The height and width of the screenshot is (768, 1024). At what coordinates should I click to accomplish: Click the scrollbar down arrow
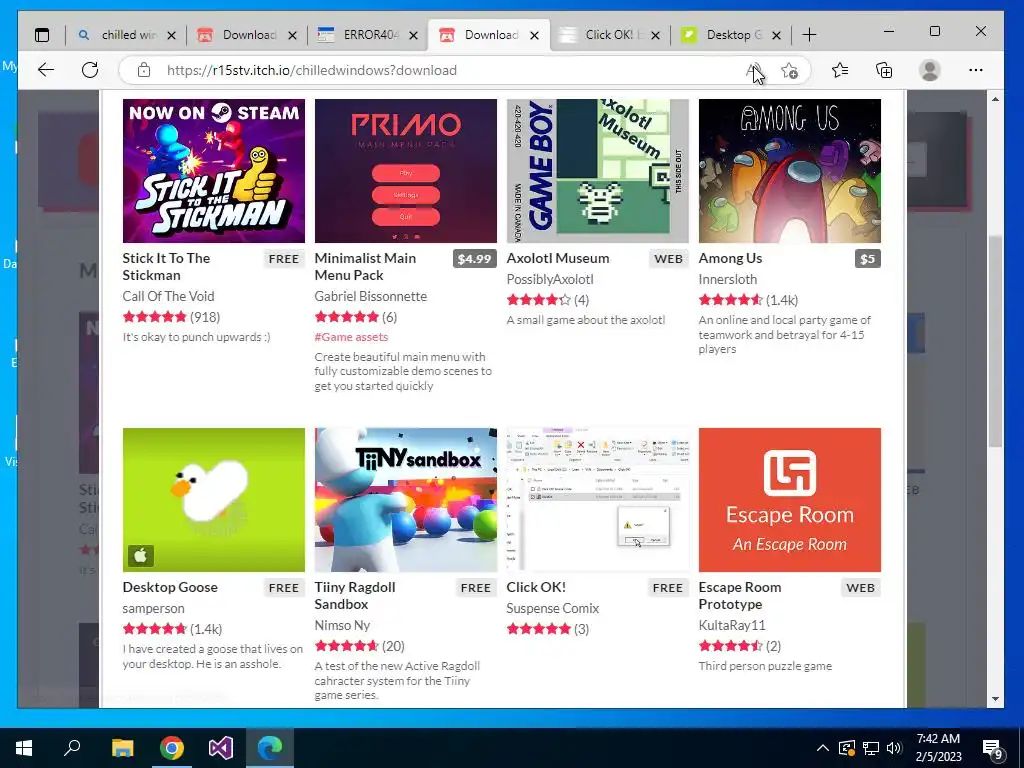tap(995, 699)
